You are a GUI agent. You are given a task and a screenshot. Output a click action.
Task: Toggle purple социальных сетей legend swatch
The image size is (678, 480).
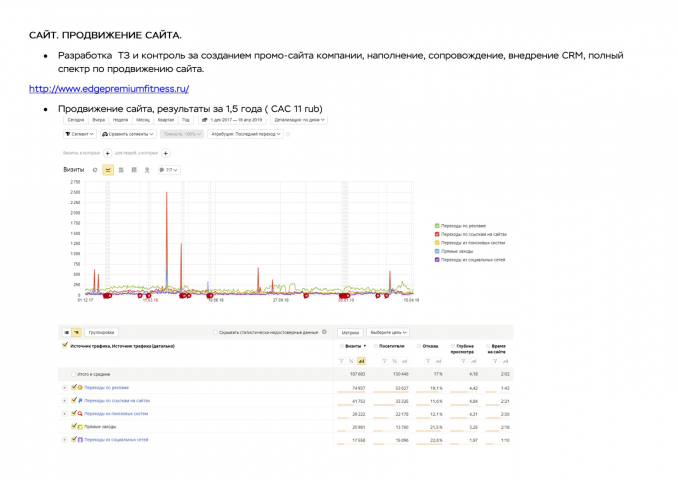click(437, 260)
